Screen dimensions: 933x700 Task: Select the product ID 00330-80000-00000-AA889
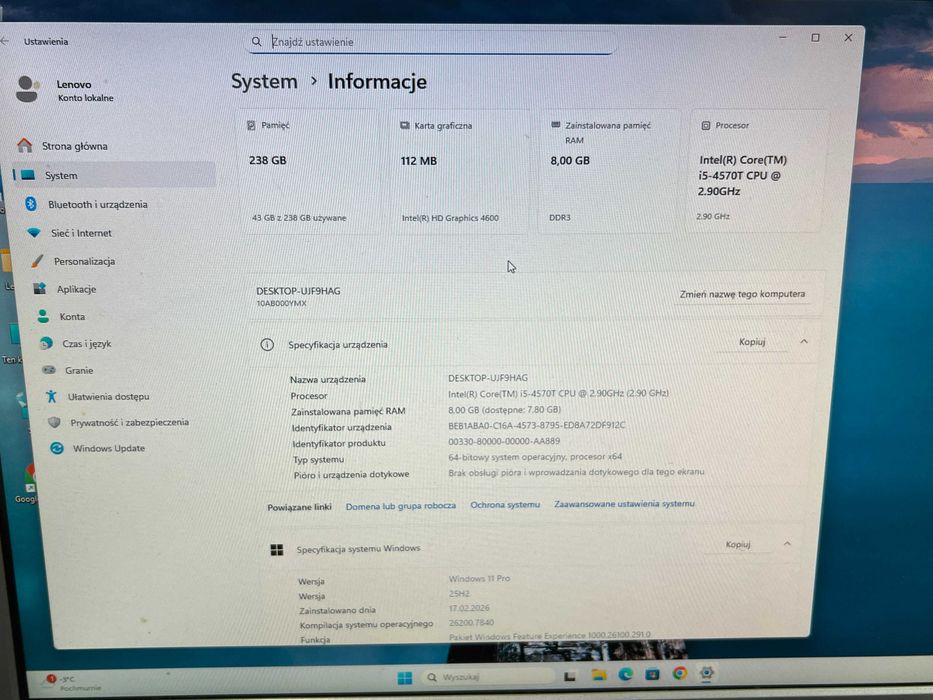pyautogui.click(x=504, y=441)
